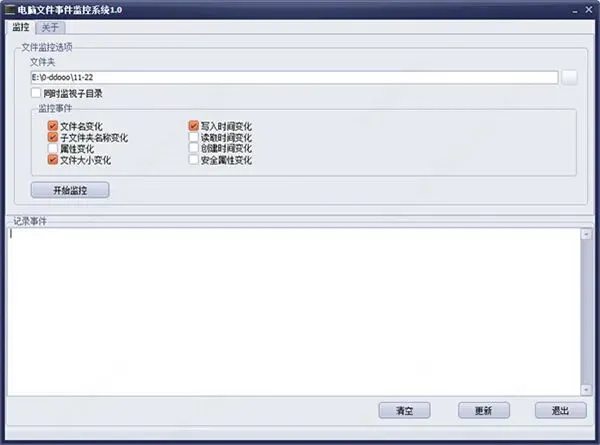Image resolution: width=600 pixels, height=445 pixels.
Task: Click the 退出 button
Action: tap(561, 411)
